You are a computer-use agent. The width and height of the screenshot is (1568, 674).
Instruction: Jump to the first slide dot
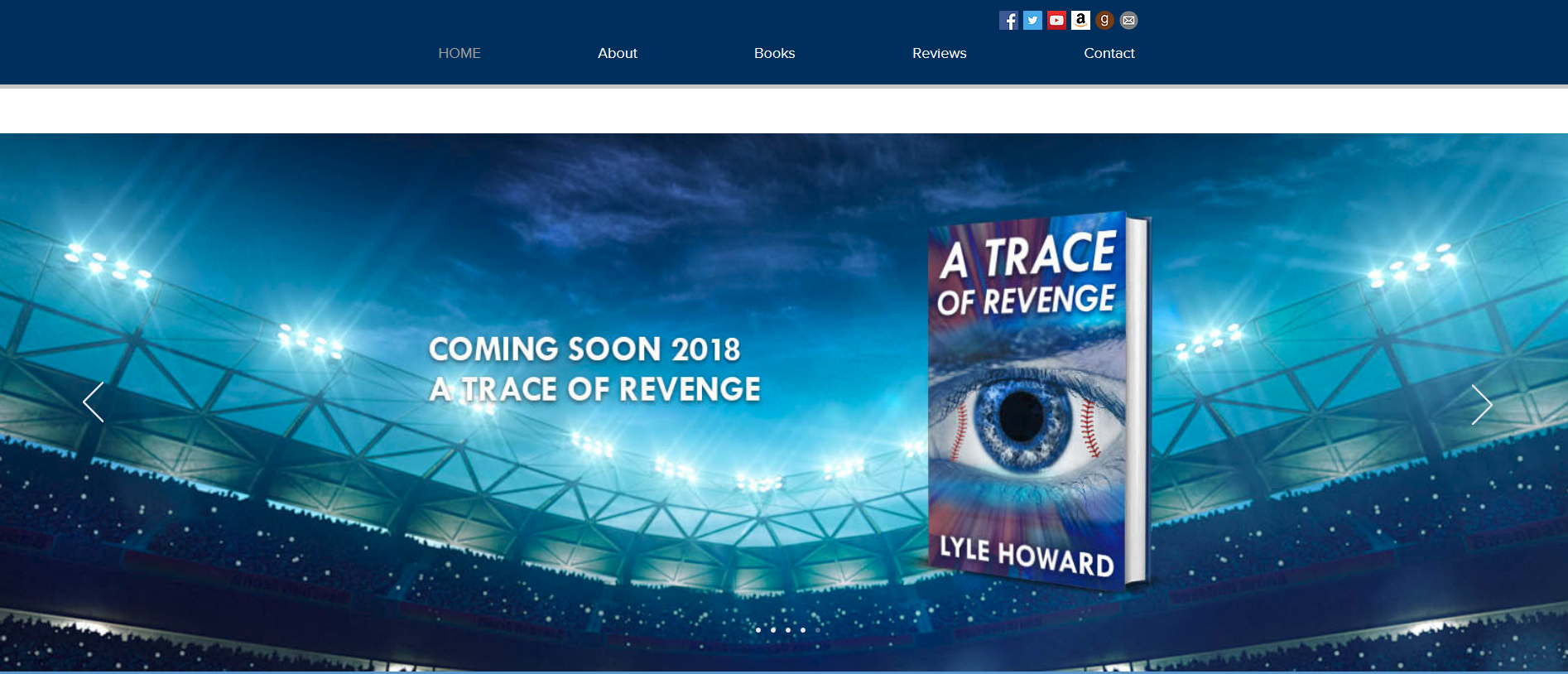(758, 630)
